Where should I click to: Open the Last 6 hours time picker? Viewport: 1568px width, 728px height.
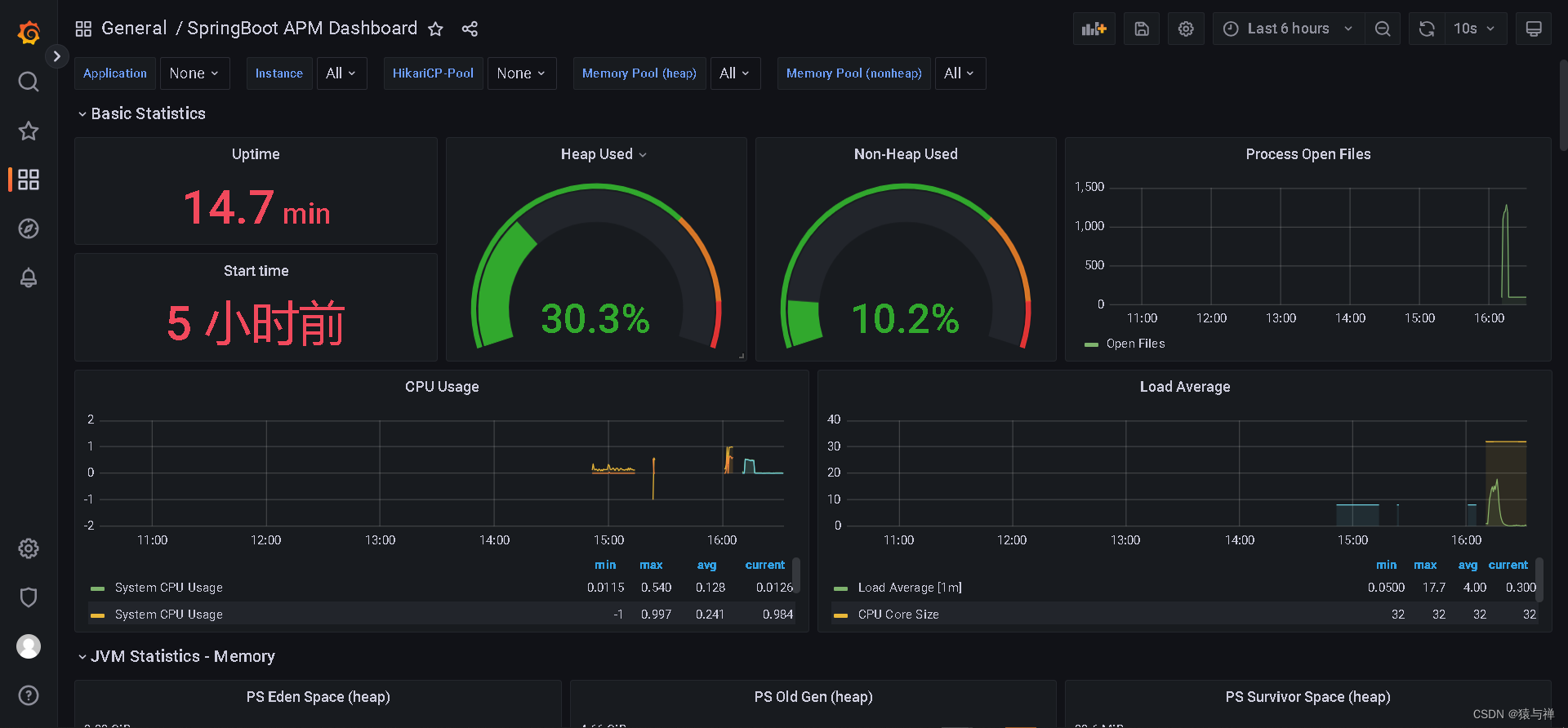[x=1288, y=29]
